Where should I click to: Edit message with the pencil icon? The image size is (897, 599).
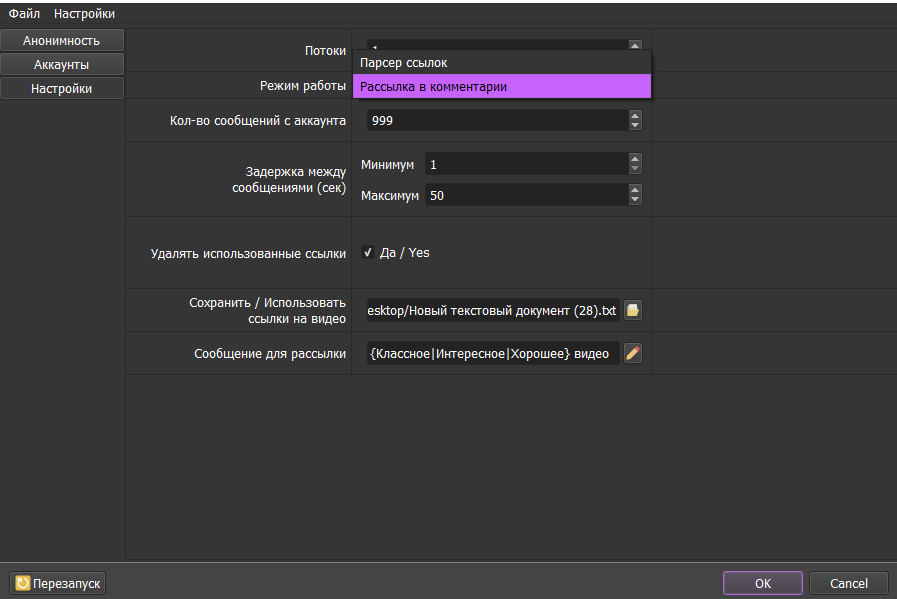pyautogui.click(x=633, y=353)
